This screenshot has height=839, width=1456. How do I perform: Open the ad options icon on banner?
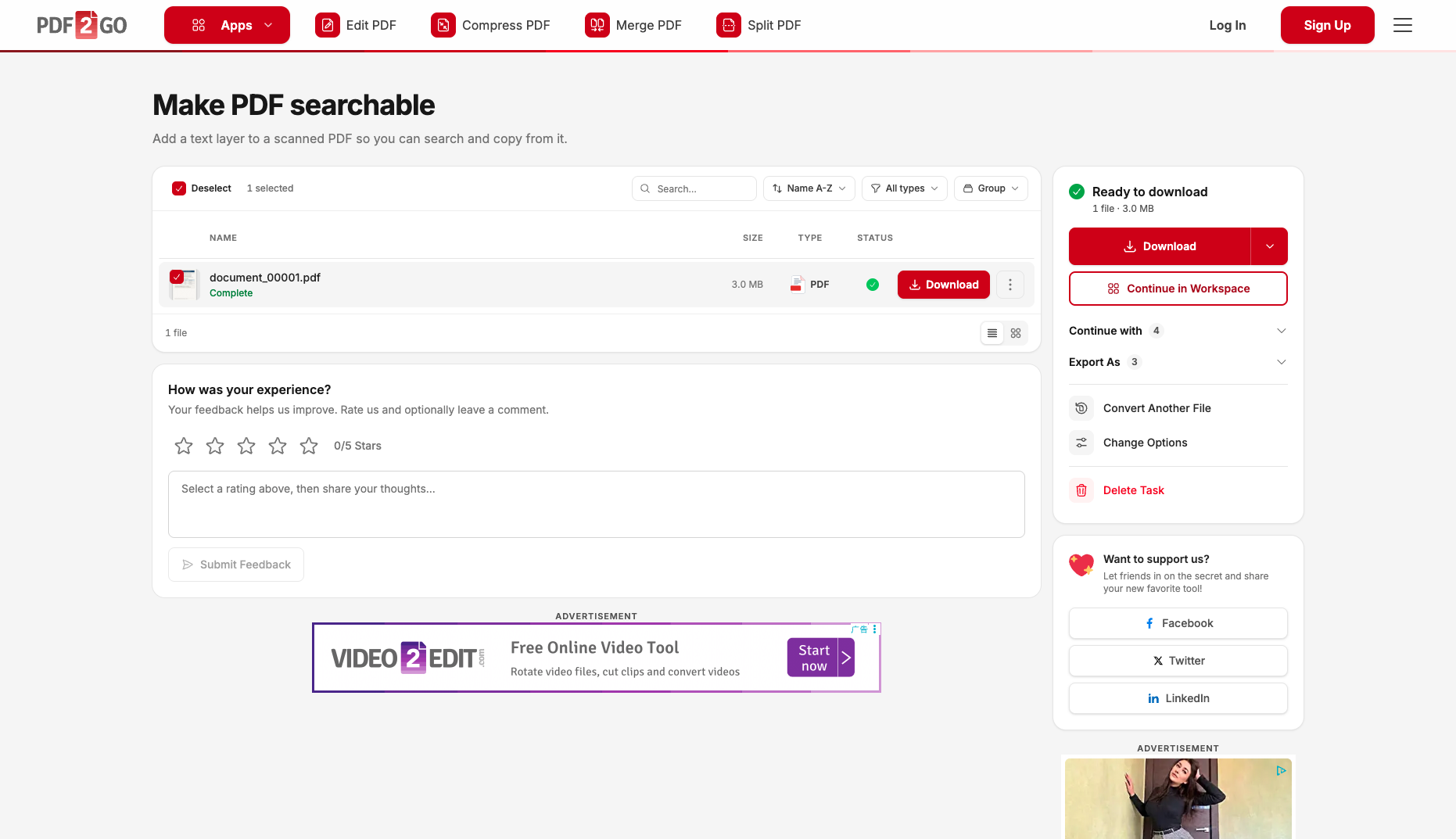[875, 629]
